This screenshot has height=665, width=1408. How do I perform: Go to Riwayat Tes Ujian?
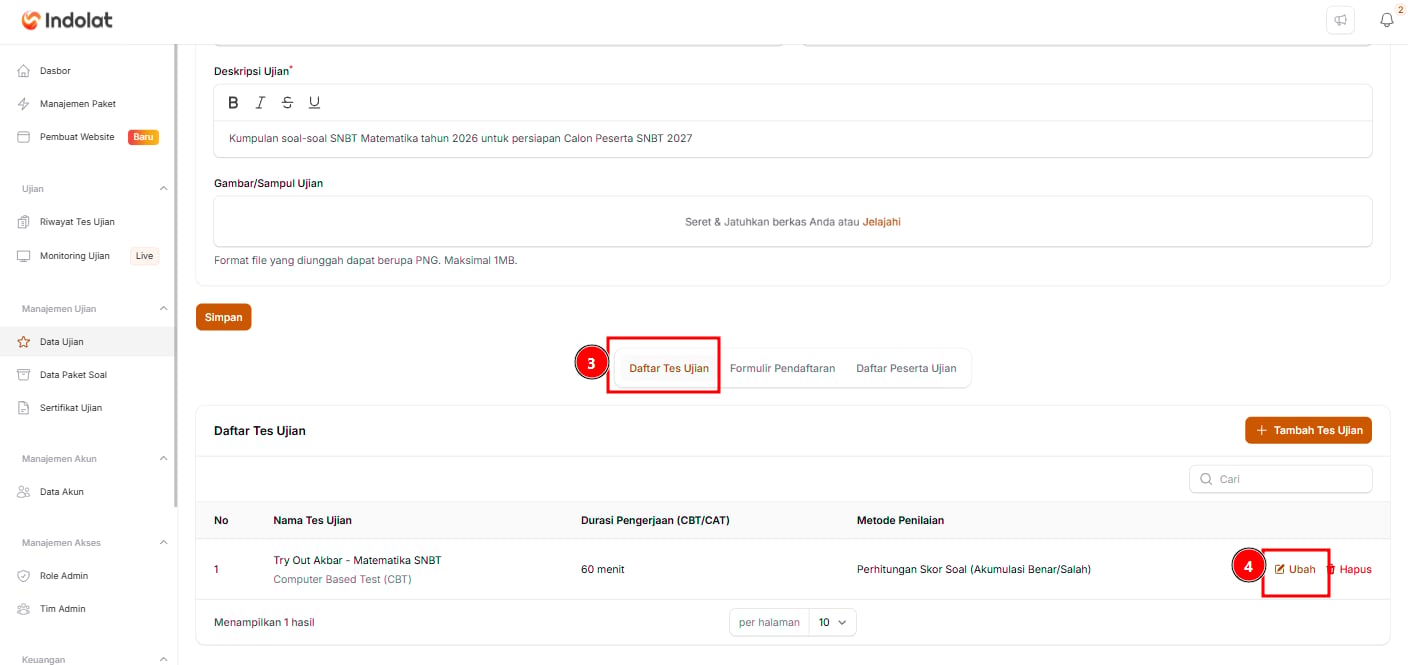click(88, 222)
